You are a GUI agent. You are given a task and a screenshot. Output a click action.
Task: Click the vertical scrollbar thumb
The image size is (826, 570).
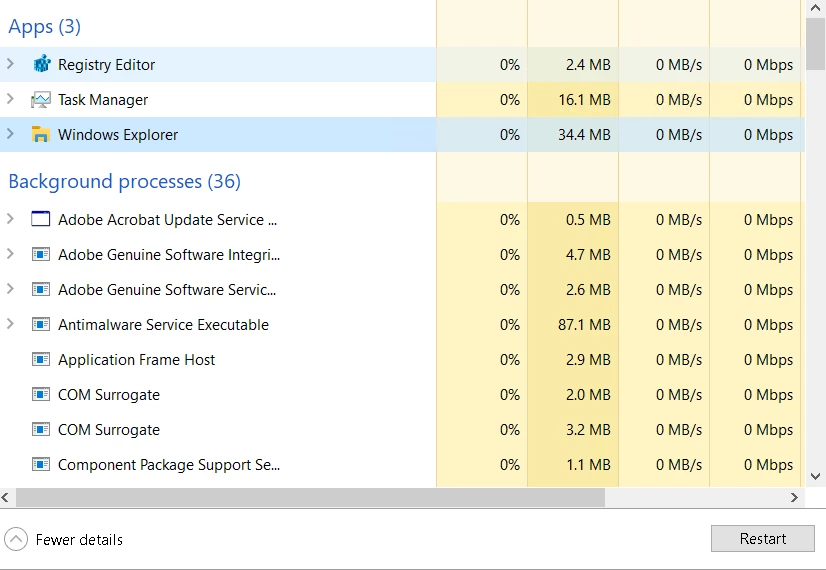tap(815, 43)
